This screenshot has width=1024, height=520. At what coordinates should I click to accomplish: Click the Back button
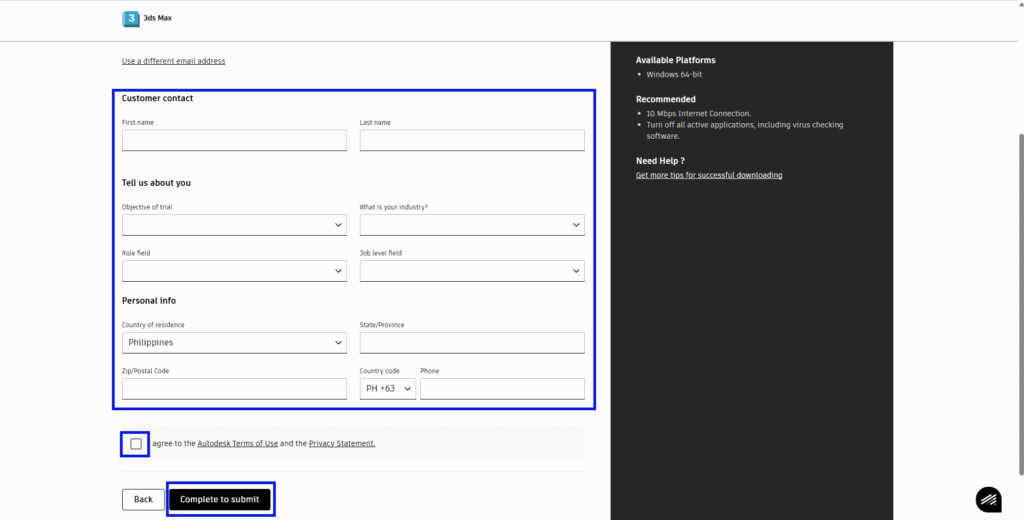coord(143,499)
